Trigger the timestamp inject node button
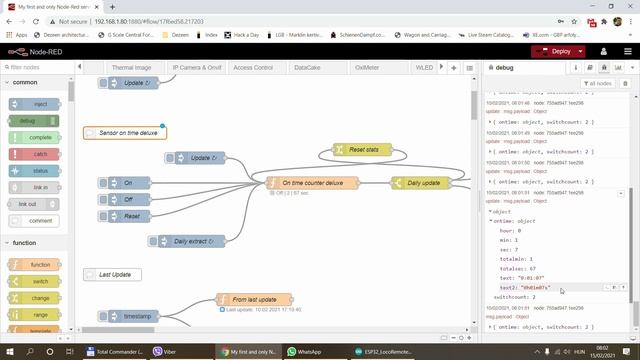The width and height of the screenshot is (640, 360). point(103,316)
